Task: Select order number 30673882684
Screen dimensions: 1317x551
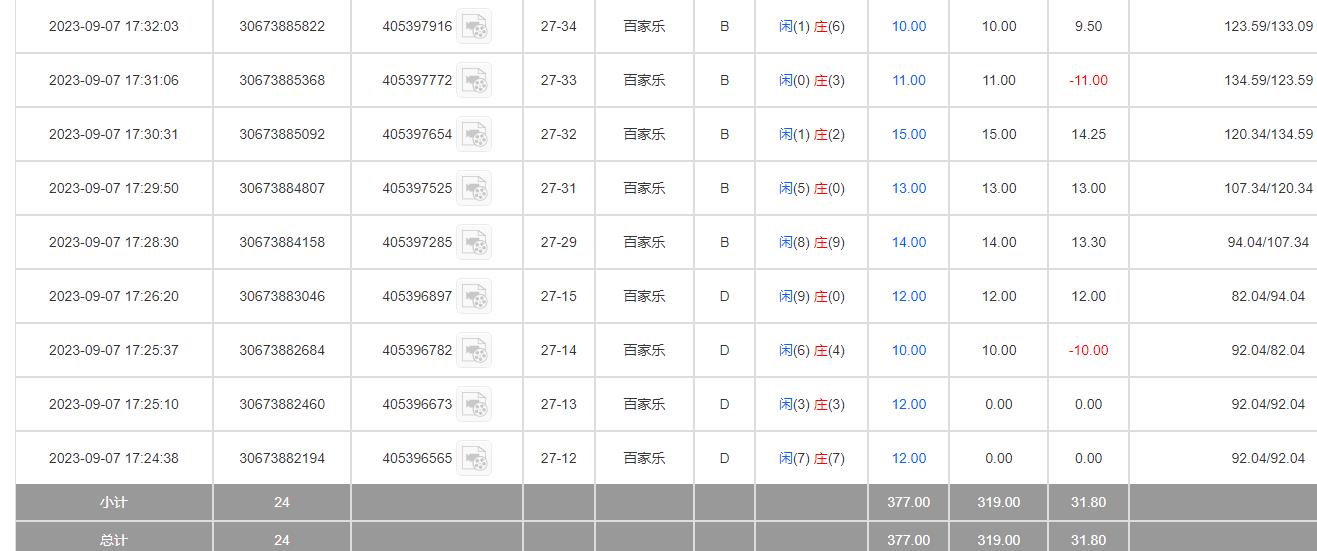Action: (282, 350)
